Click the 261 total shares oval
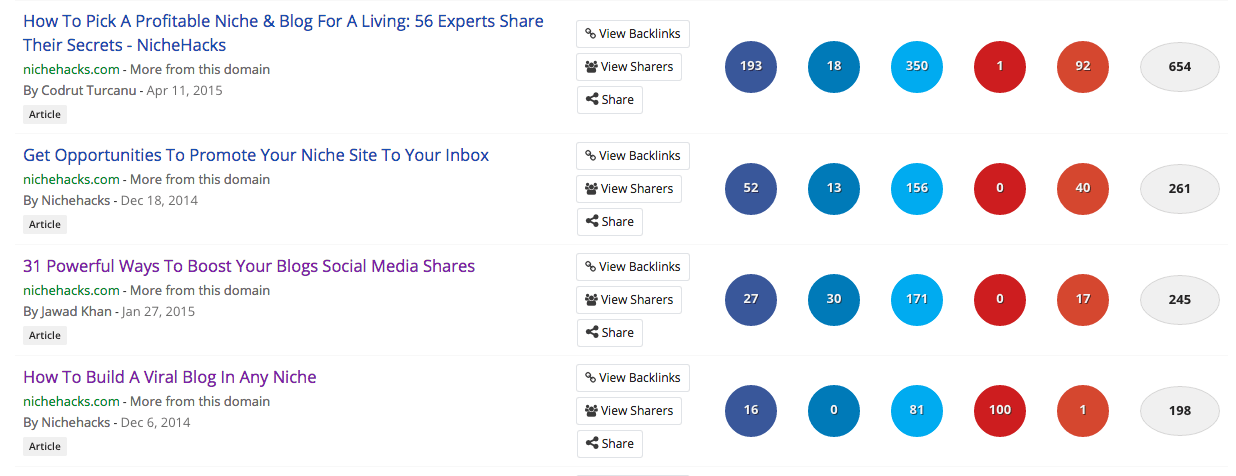The height and width of the screenshot is (476, 1236). [x=1180, y=189]
